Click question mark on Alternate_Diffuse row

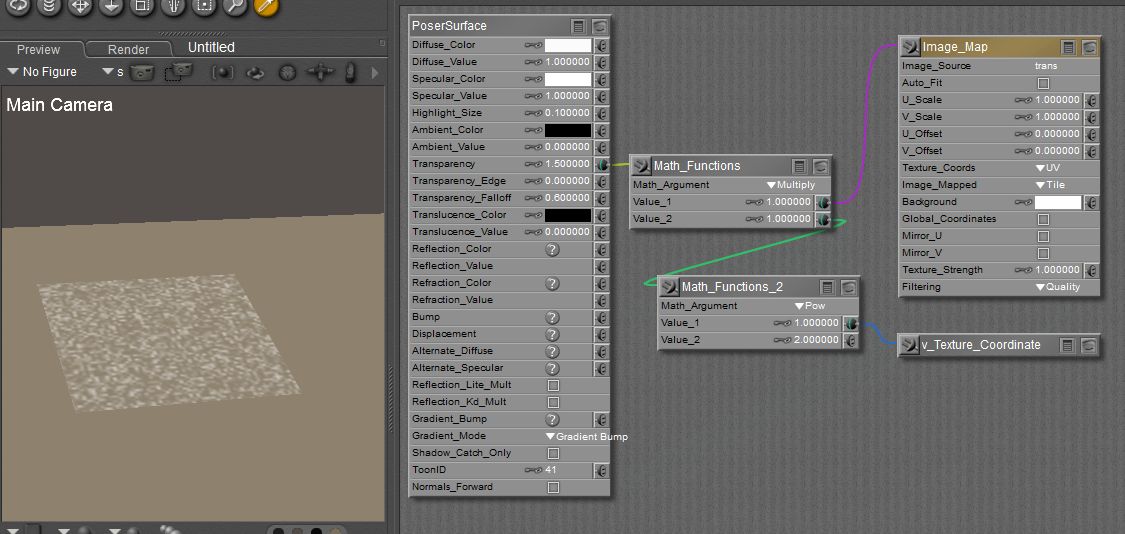coord(552,352)
